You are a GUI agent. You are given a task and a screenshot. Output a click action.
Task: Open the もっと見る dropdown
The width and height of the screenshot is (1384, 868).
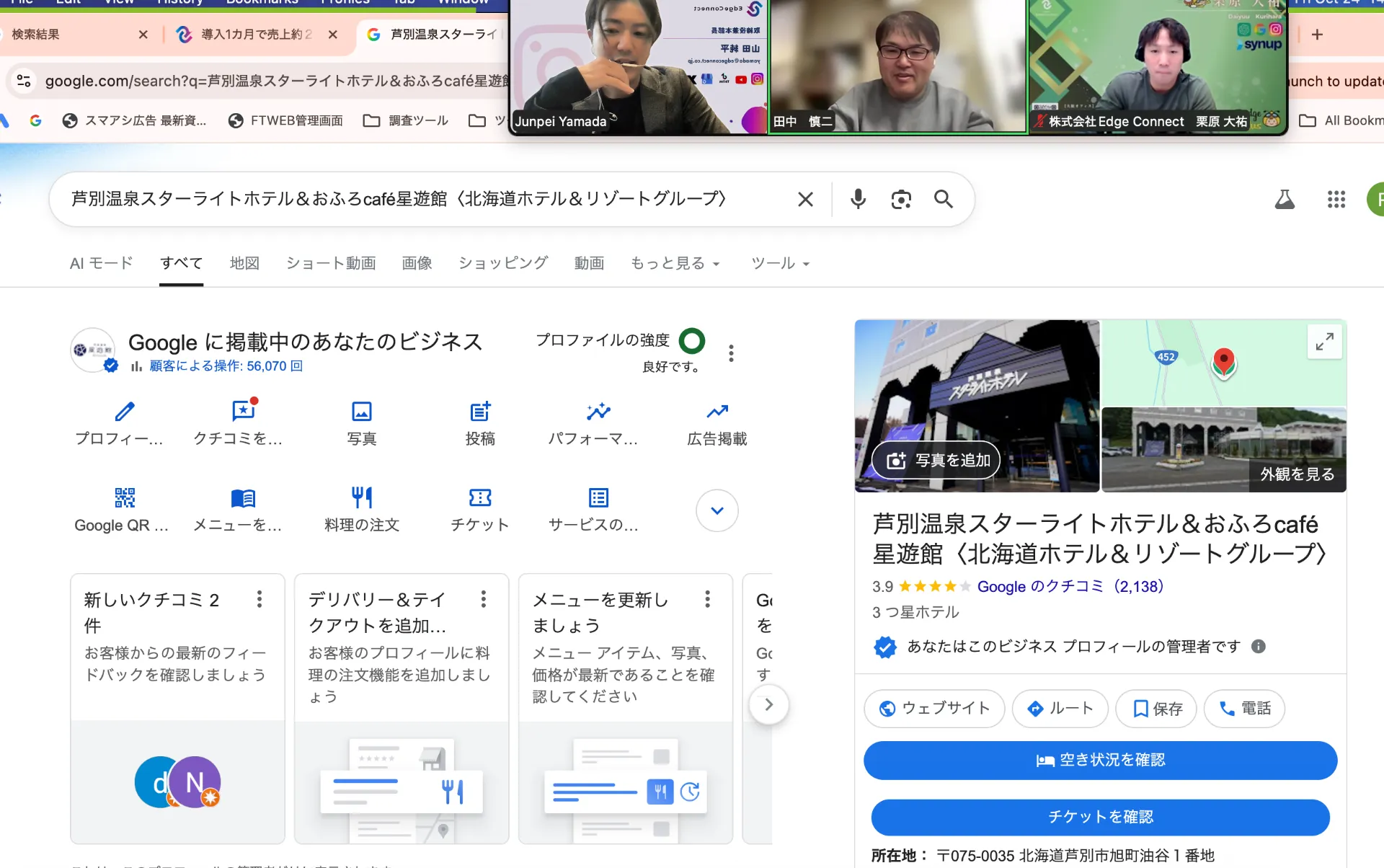point(675,263)
